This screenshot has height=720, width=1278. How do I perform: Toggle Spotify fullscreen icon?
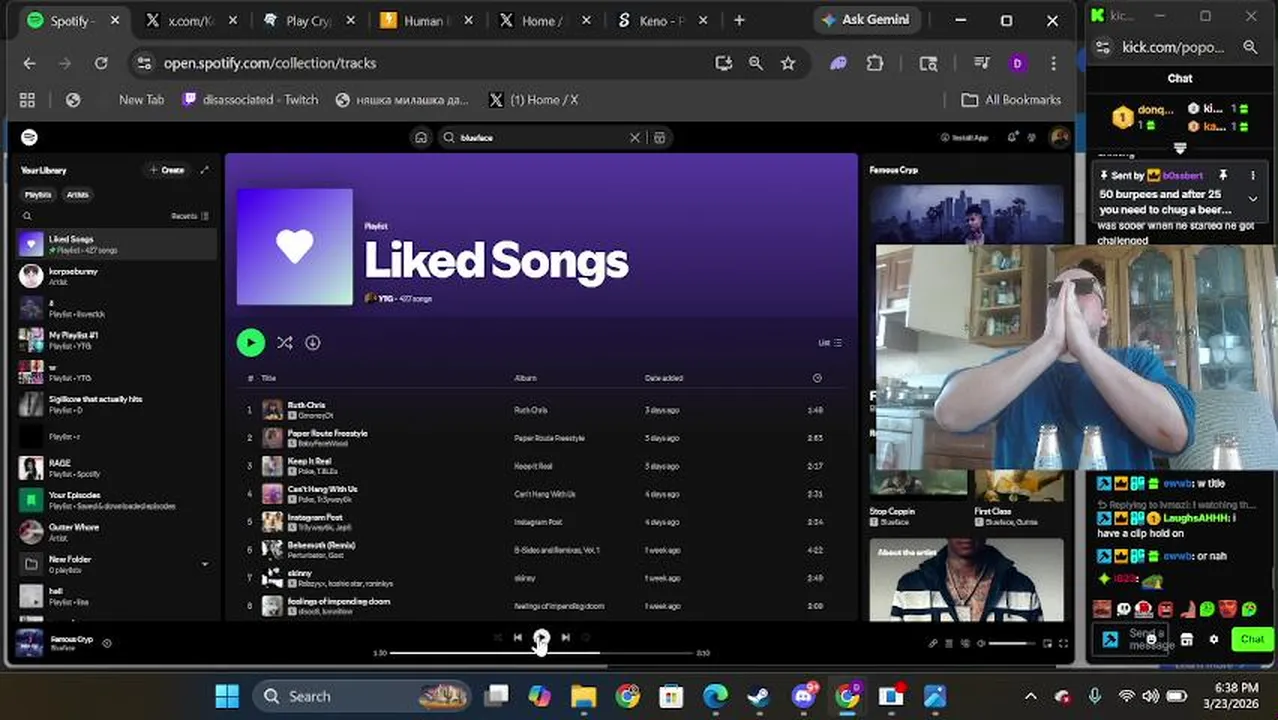point(1063,644)
